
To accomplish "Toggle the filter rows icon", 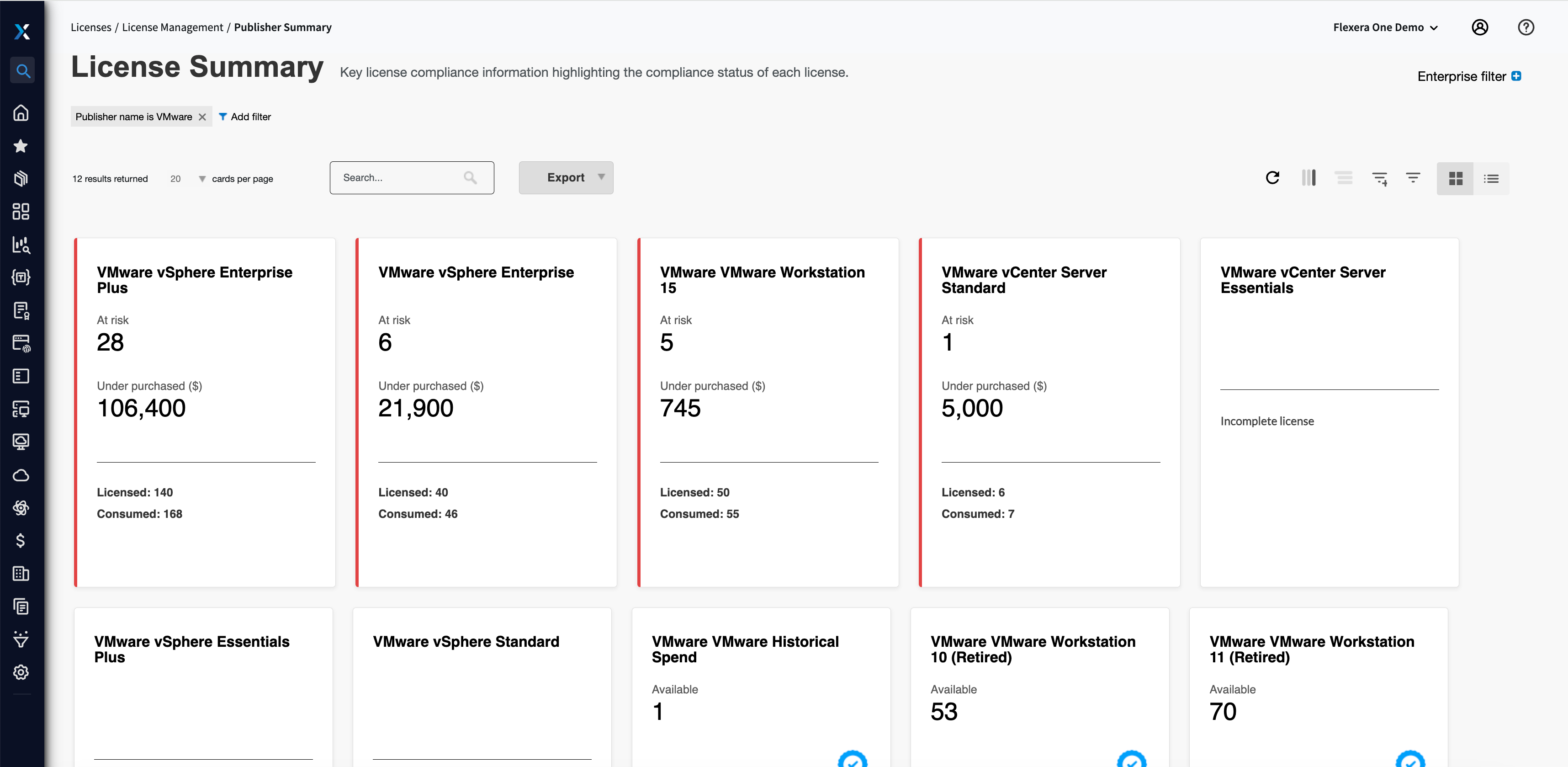I will (x=1413, y=178).
